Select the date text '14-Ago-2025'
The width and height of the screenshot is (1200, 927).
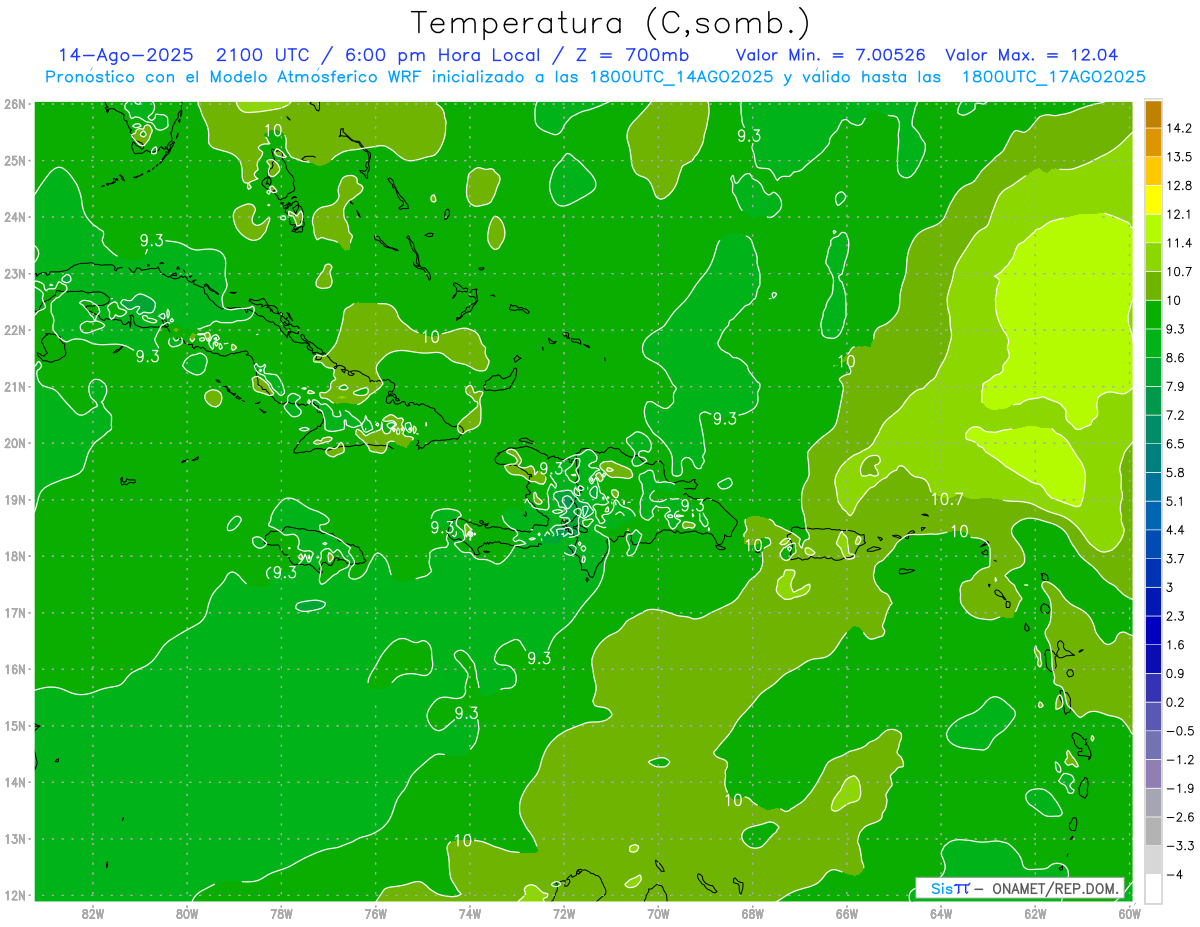(125, 55)
